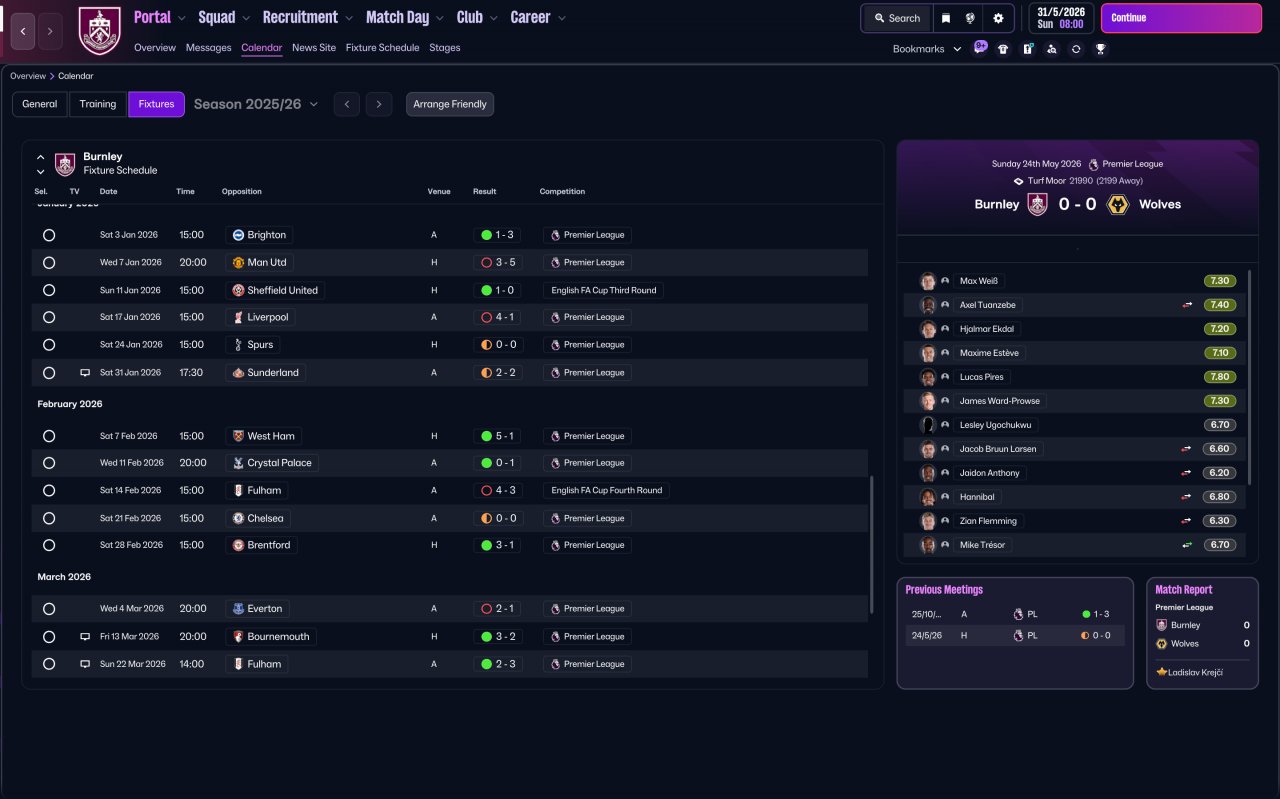The width and height of the screenshot is (1280, 799).
Task: Expand the Club menu dropdown
Action: (493, 18)
